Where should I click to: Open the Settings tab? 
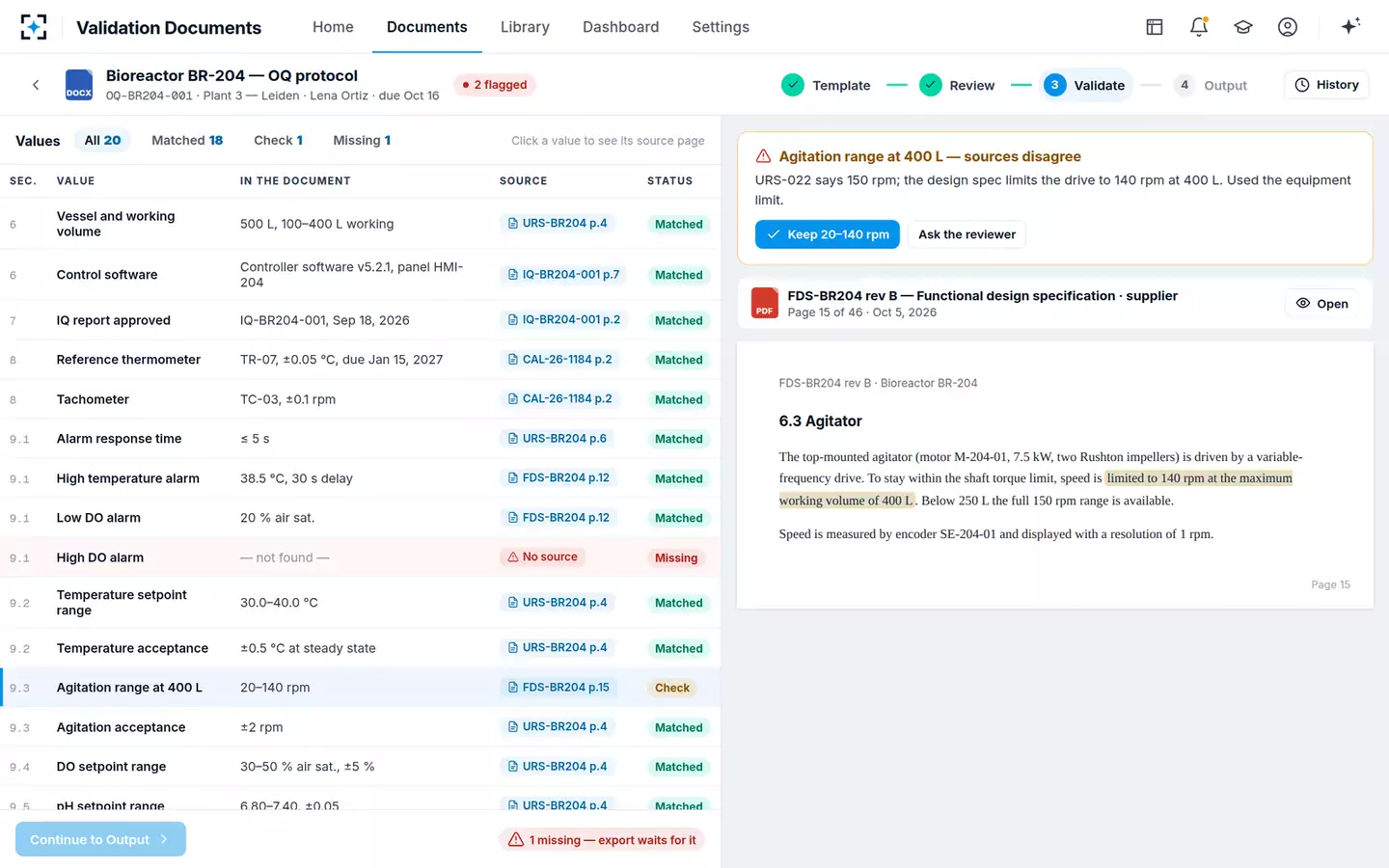721,27
